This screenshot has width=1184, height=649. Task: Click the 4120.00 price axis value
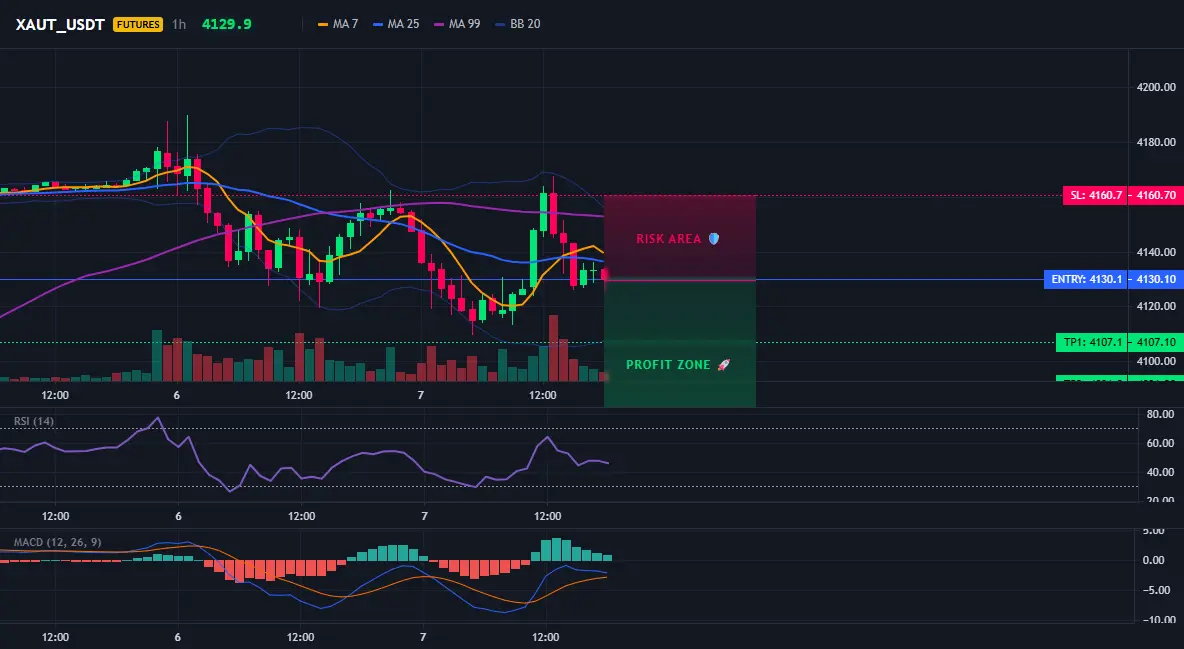click(x=1156, y=307)
